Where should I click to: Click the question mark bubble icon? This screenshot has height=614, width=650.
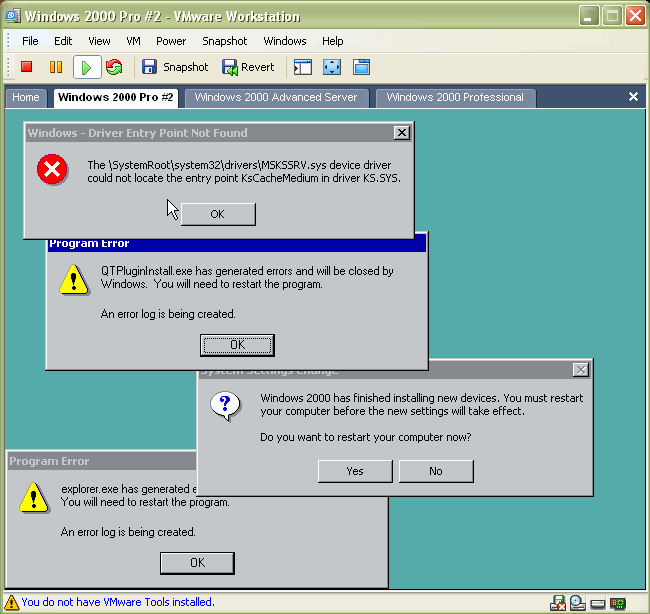coord(225,405)
